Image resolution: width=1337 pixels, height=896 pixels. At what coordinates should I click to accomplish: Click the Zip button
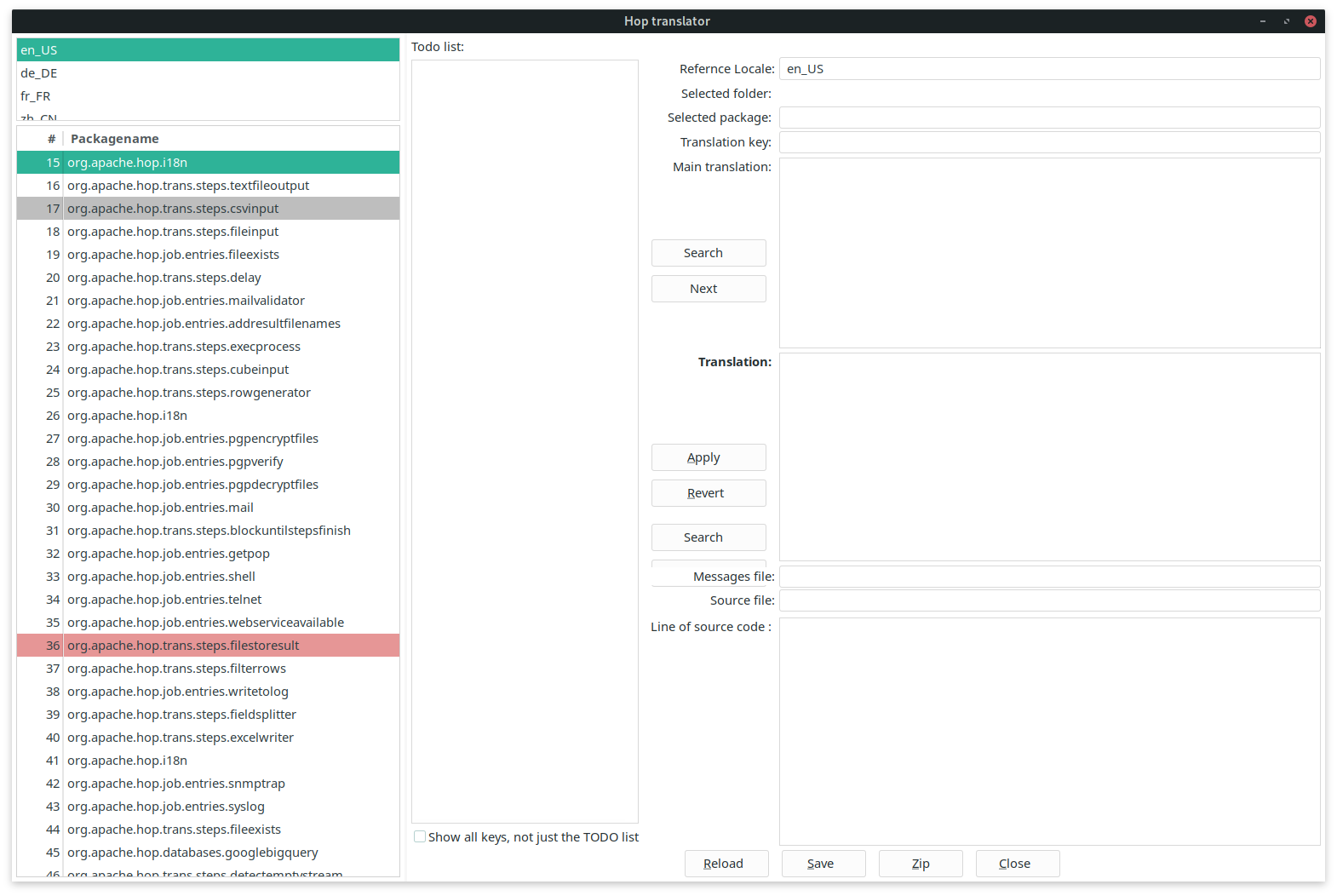(920, 864)
